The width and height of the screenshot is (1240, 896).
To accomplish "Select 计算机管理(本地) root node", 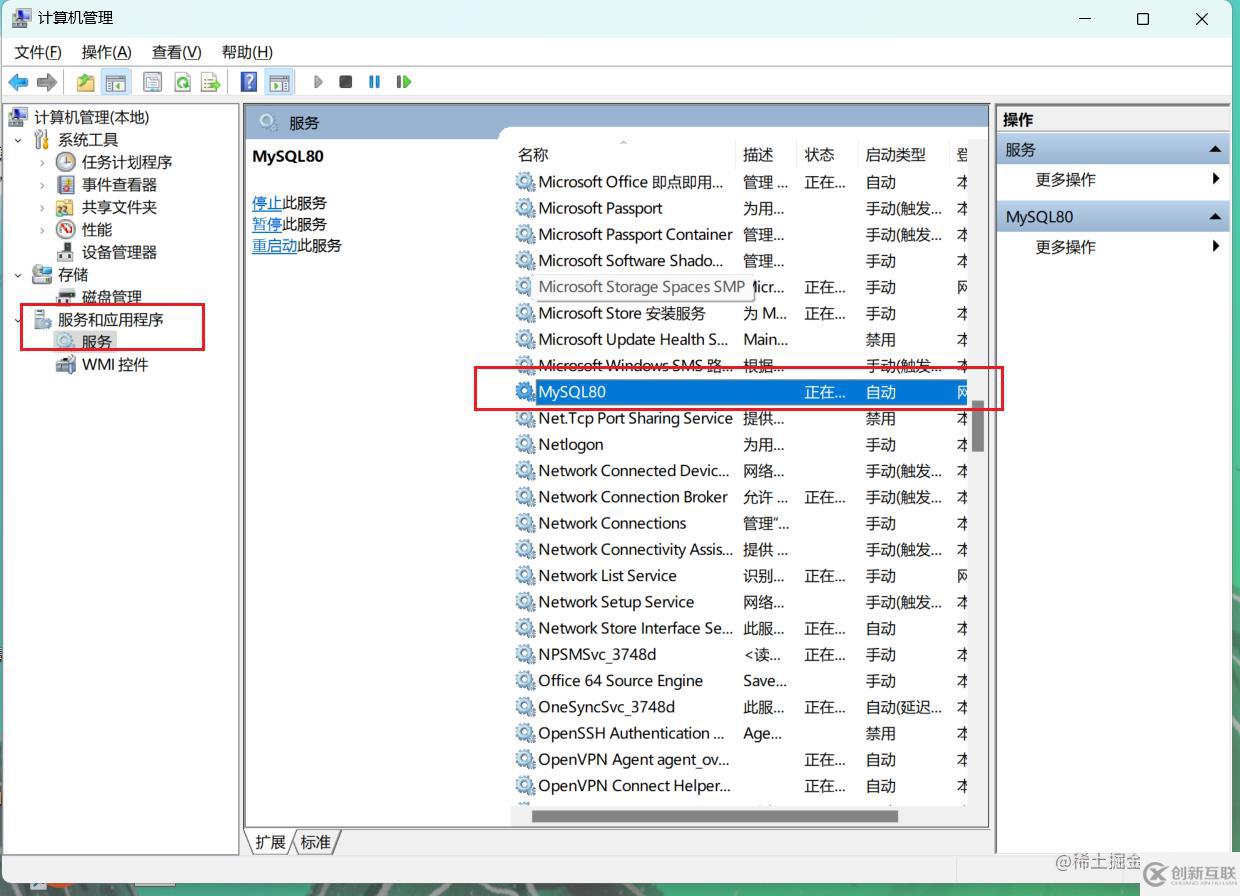I will [x=91, y=117].
